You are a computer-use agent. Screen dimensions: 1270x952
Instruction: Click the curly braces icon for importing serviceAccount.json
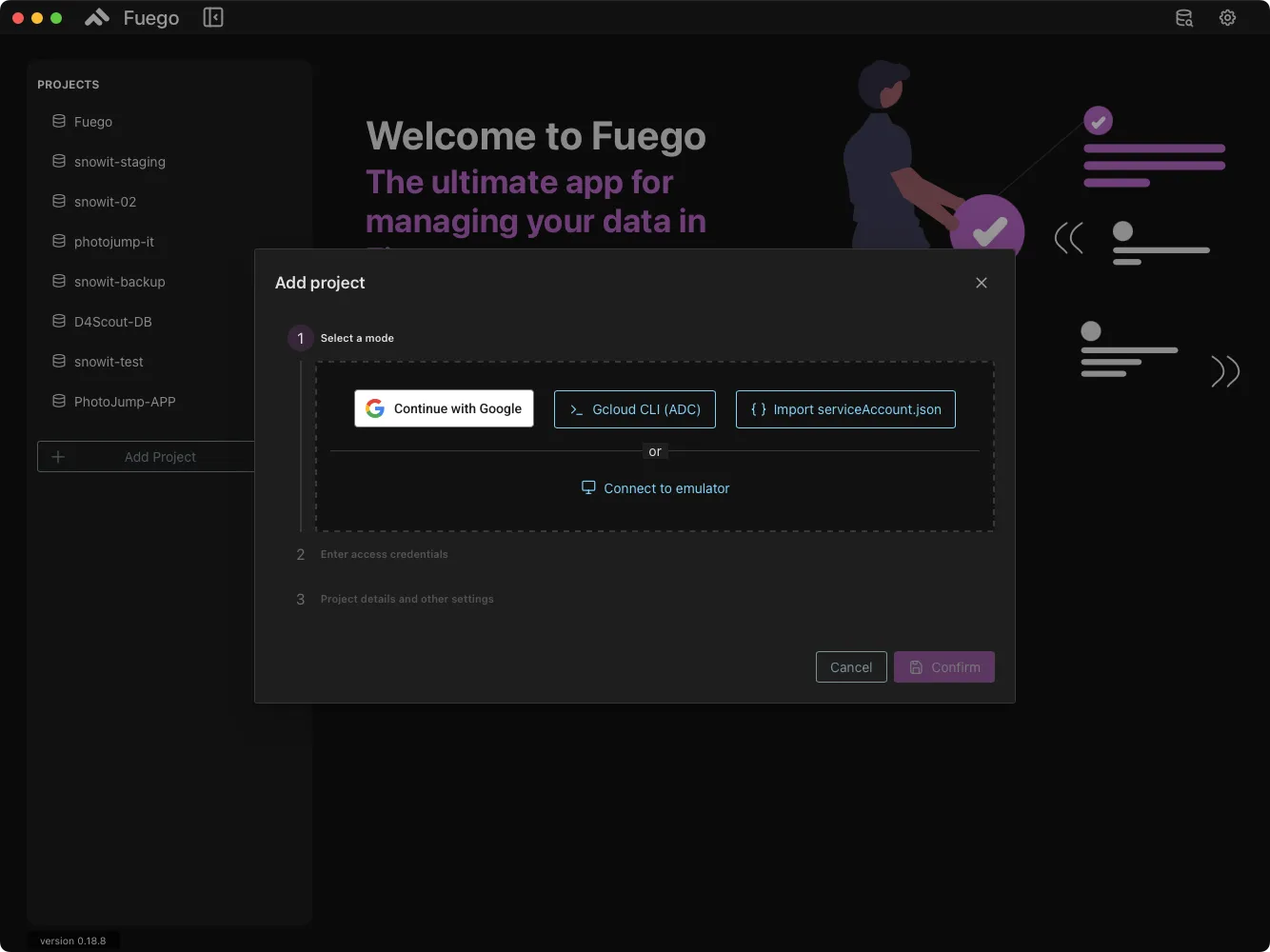click(758, 408)
